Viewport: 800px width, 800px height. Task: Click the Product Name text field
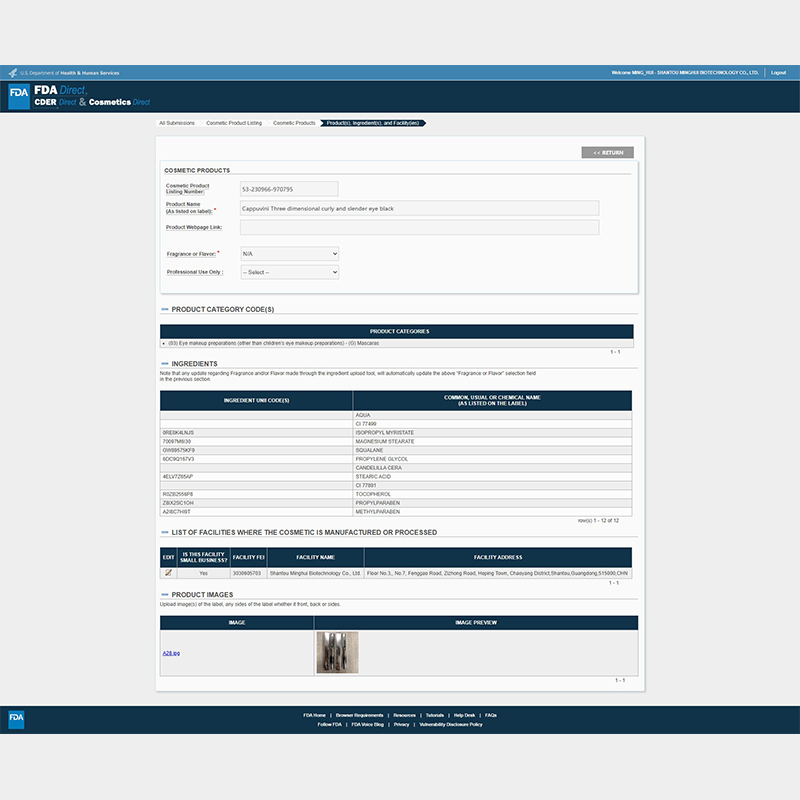point(419,208)
